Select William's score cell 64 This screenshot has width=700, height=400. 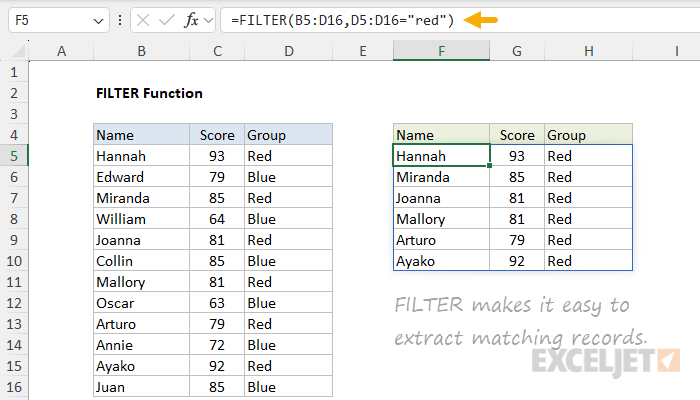click(217, 219)
